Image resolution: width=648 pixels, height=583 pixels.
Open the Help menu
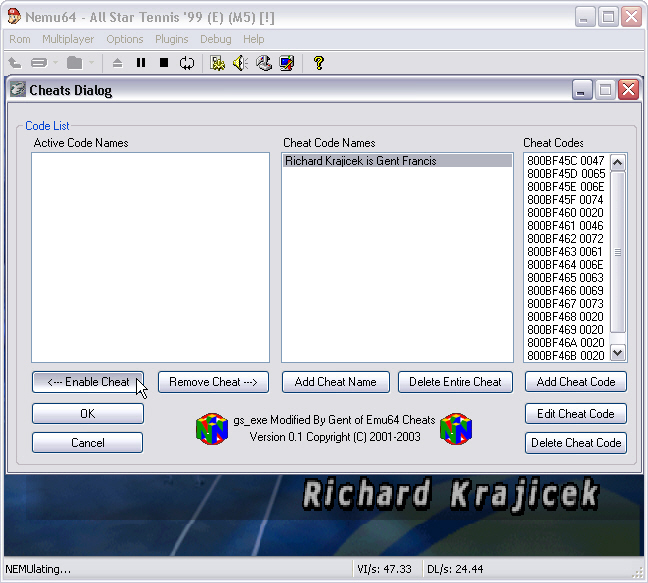253,39
